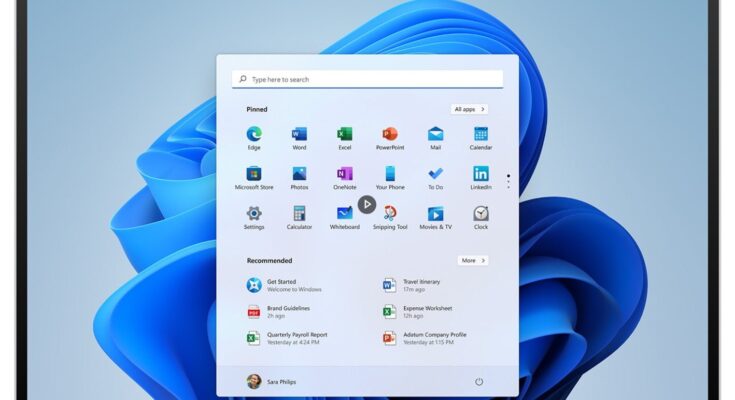The height and width of the screenshot is (400, 735).
Task: Click the search magnifier icon
Action: click(243, 79)
